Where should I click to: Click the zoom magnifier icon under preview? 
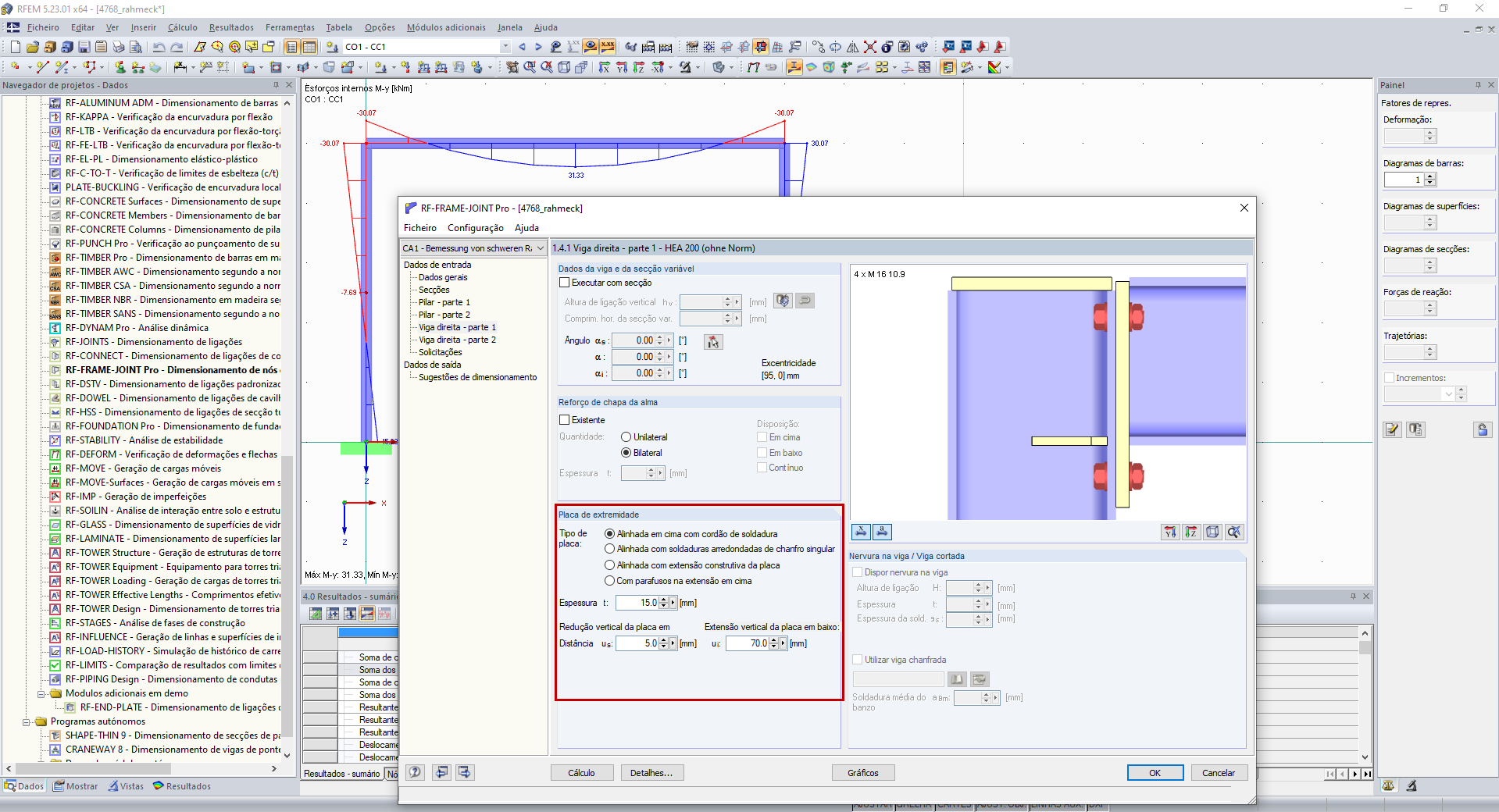[x=1233, y=532]
